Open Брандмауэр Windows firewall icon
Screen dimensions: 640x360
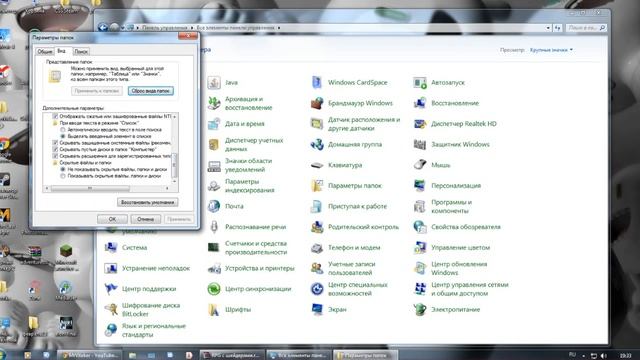point(317,103)
